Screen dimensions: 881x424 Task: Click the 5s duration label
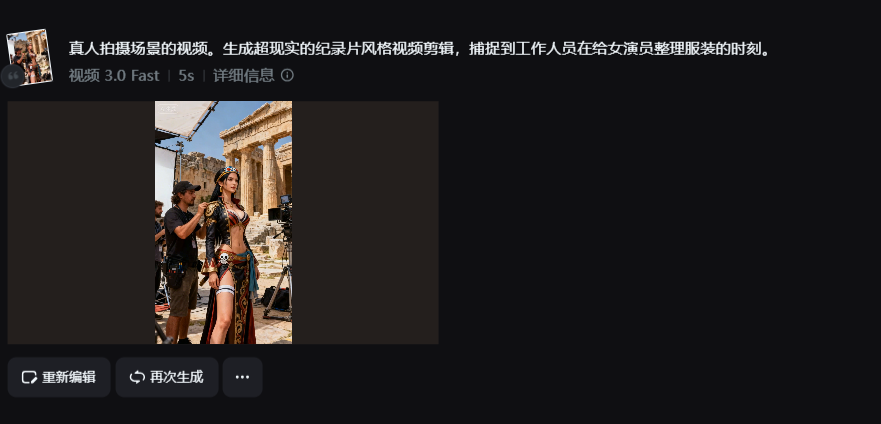point(186,75)
